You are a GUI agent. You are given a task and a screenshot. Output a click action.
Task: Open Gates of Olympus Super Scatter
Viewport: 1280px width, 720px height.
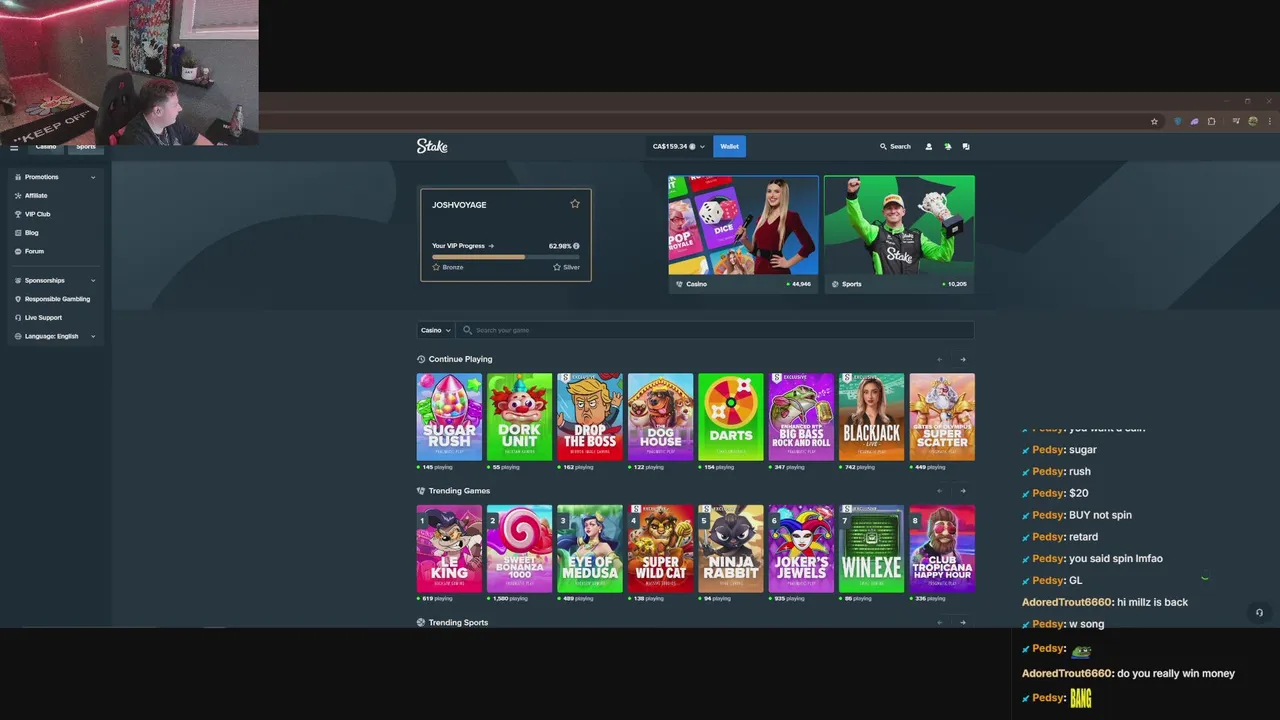pos(942,417)
